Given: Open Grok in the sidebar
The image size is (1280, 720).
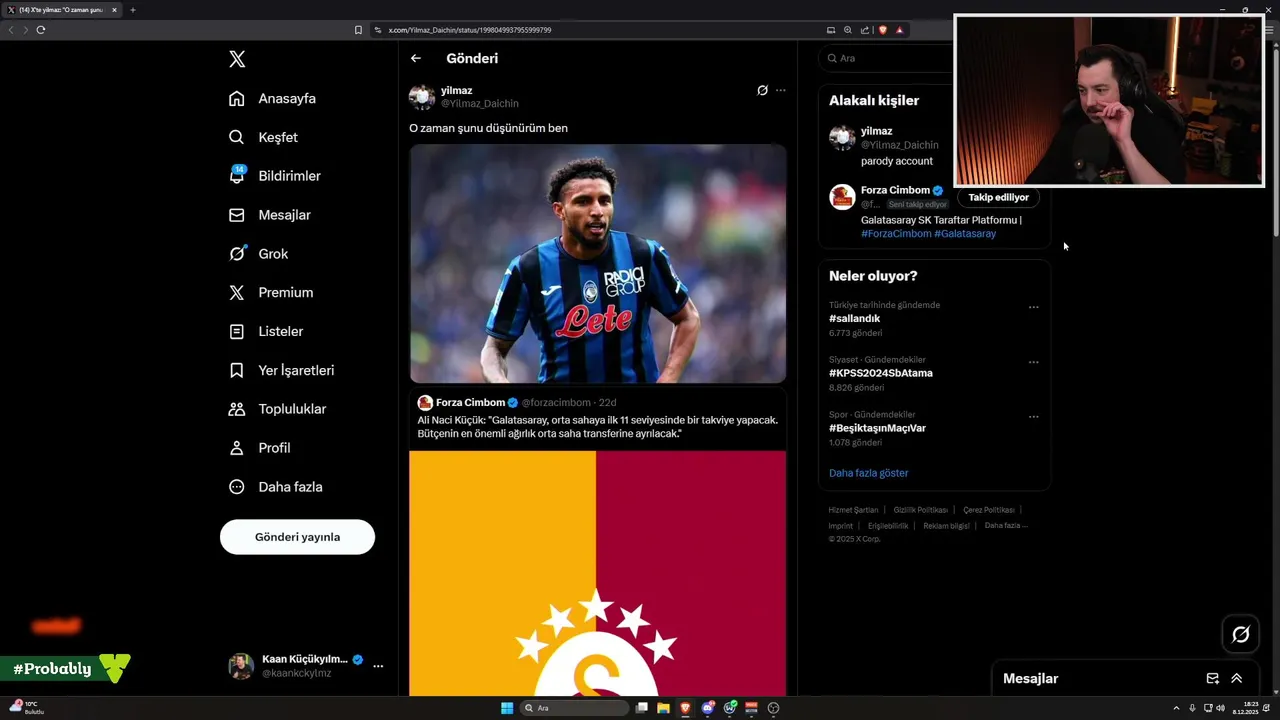Looking at the screenshot, I should [259, 254].
